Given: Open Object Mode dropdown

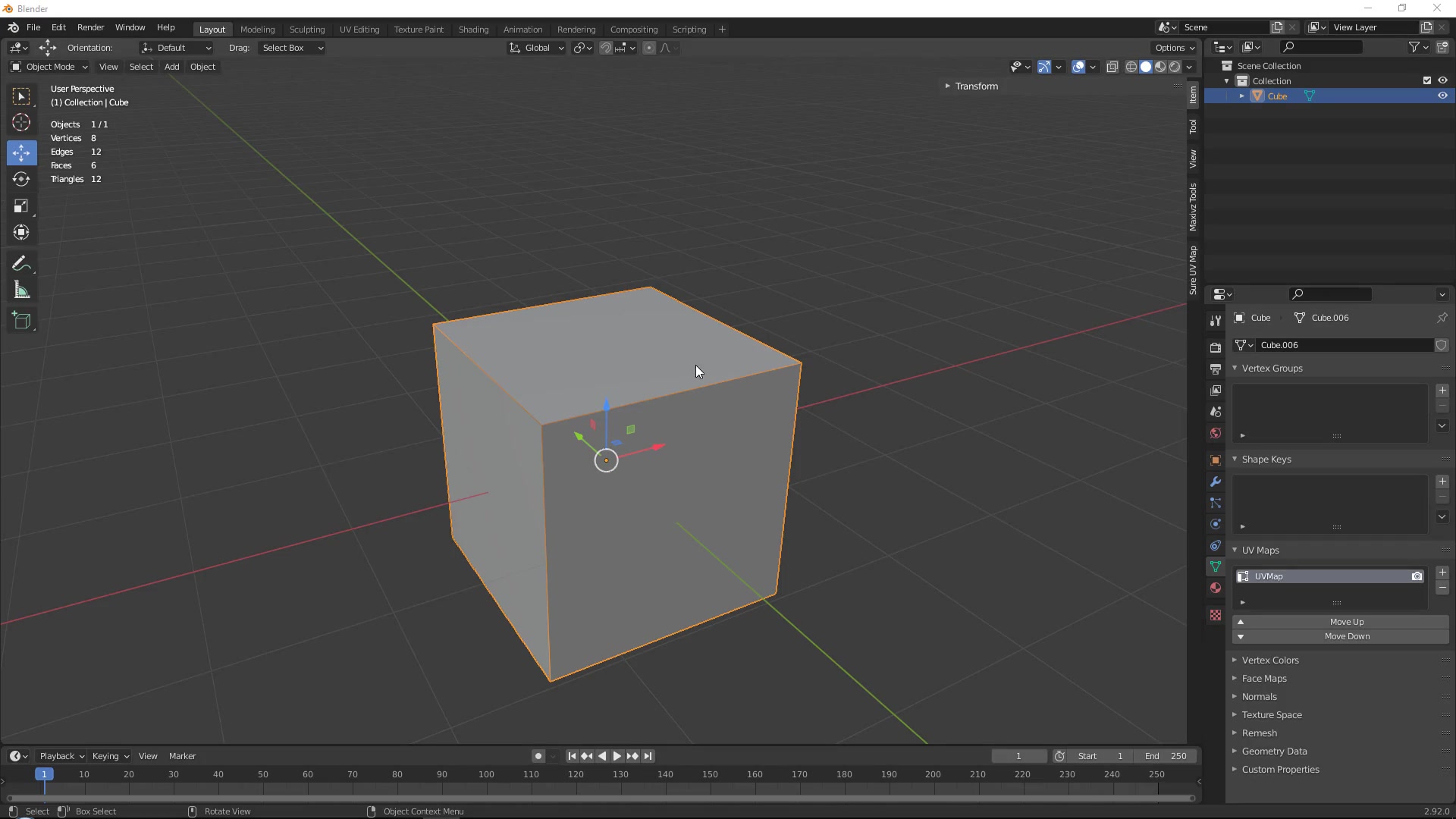Looking at the screenshot, I should [x=49, y=67].
